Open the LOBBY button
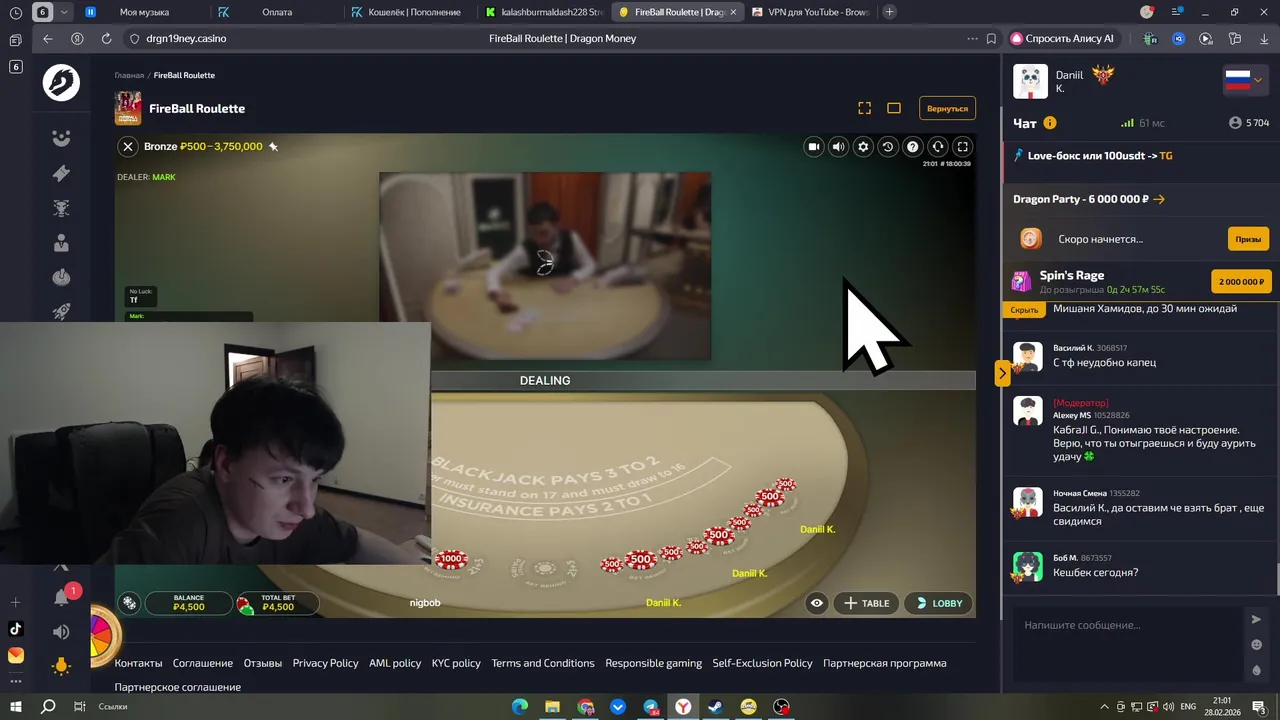Image resolution: width=1280 pixels, height=720 pixels. click(x=938, y=603)
